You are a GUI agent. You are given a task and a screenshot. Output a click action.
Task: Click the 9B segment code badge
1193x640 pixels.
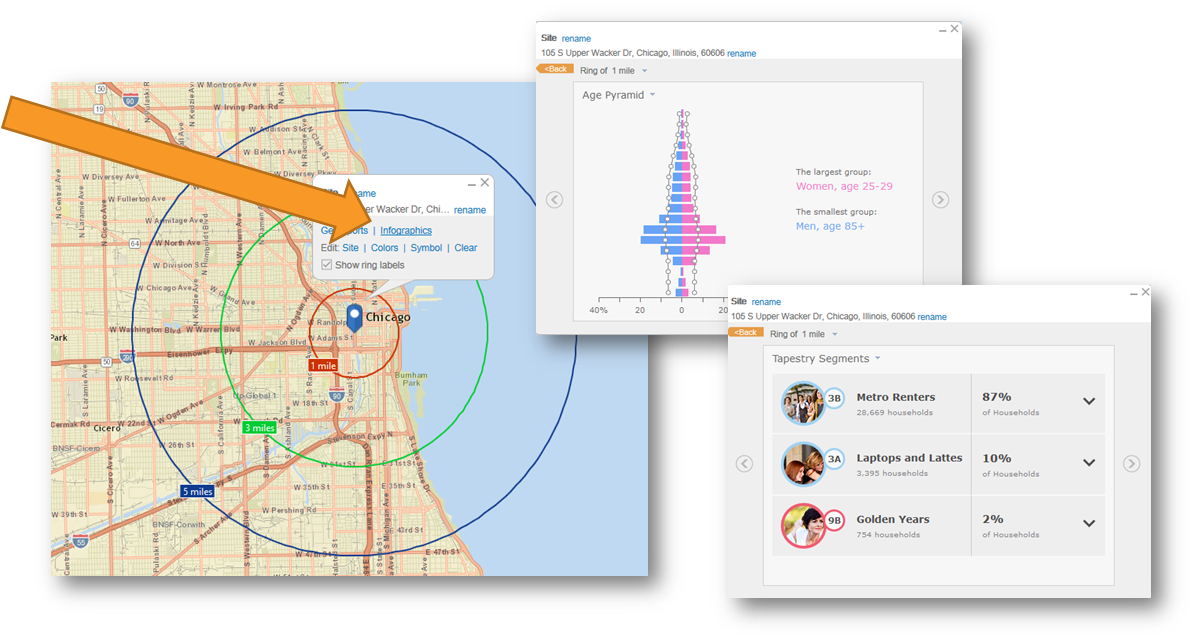tap(835, 521)
